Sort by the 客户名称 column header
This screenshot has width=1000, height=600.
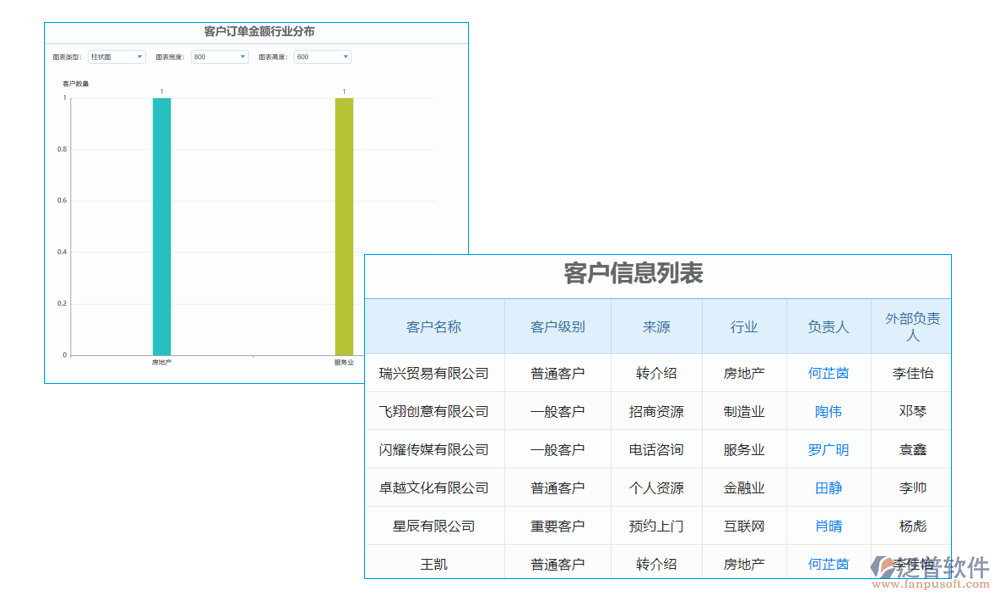434,326
